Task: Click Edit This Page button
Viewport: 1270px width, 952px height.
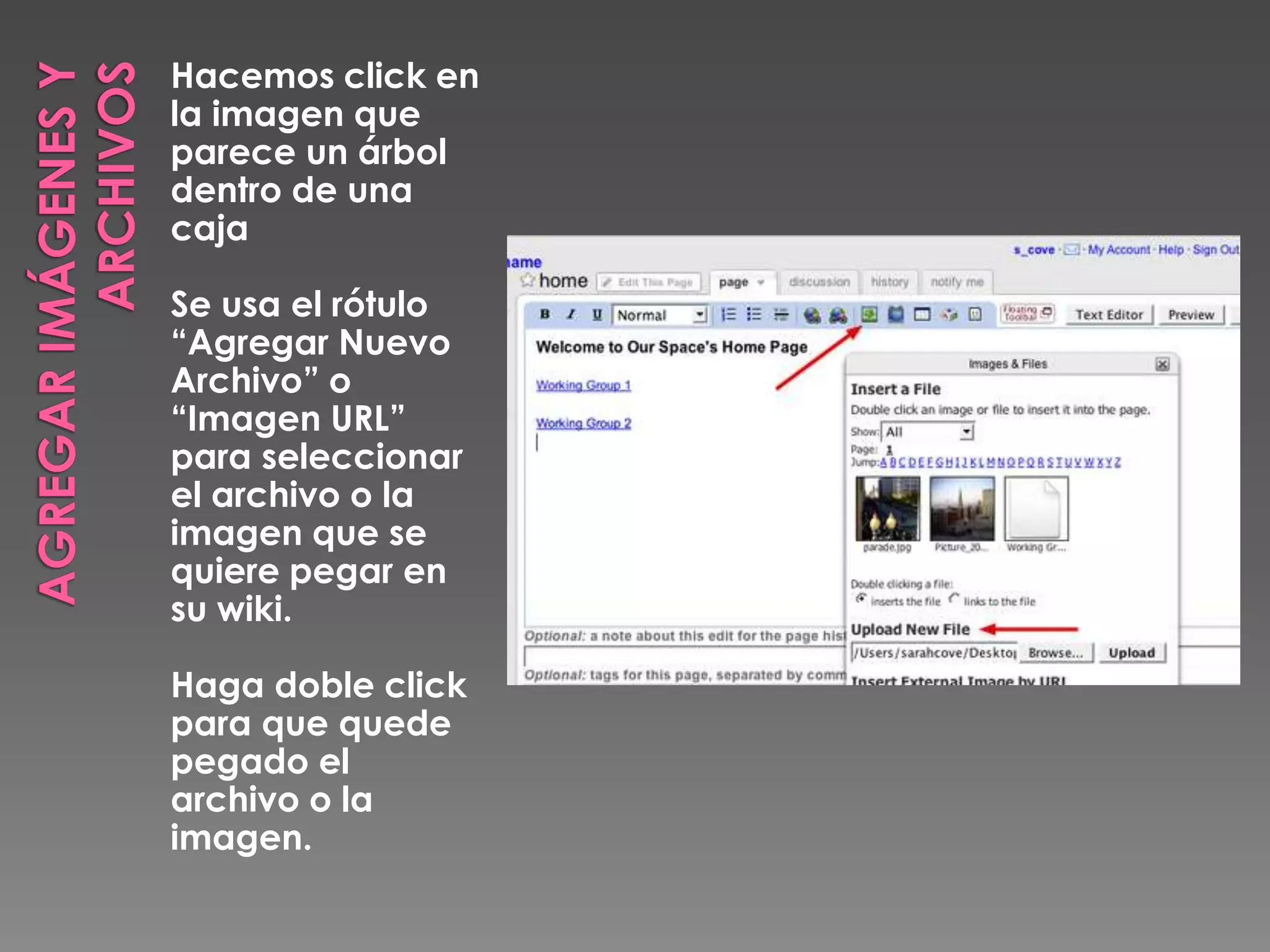Action: (x=649, y=282)
